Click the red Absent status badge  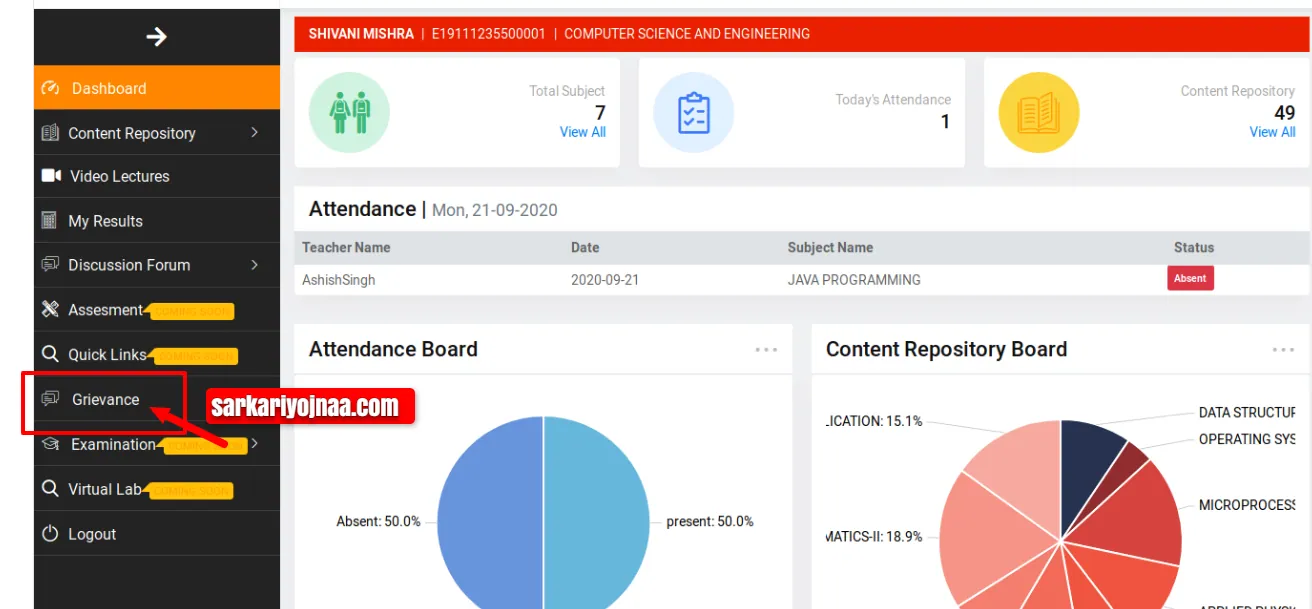point(1190,279)
